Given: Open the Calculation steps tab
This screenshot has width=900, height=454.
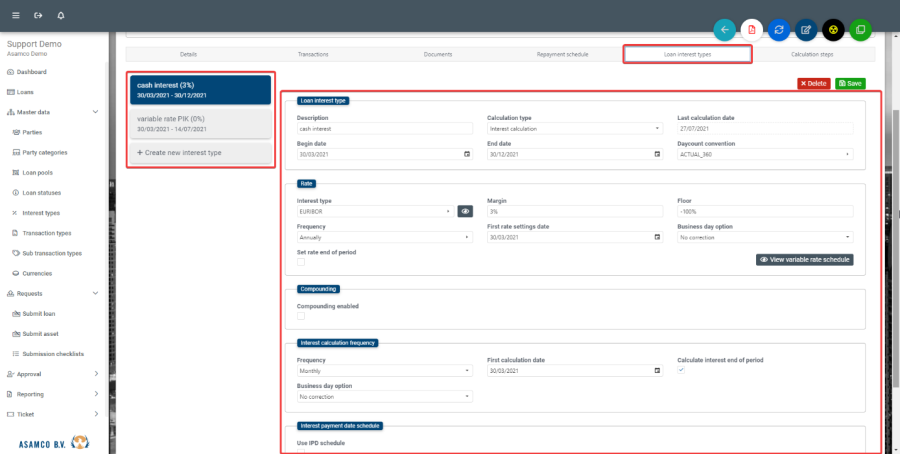Looking at the screenshot, I should pyautogui.click(x=812, y=54).
